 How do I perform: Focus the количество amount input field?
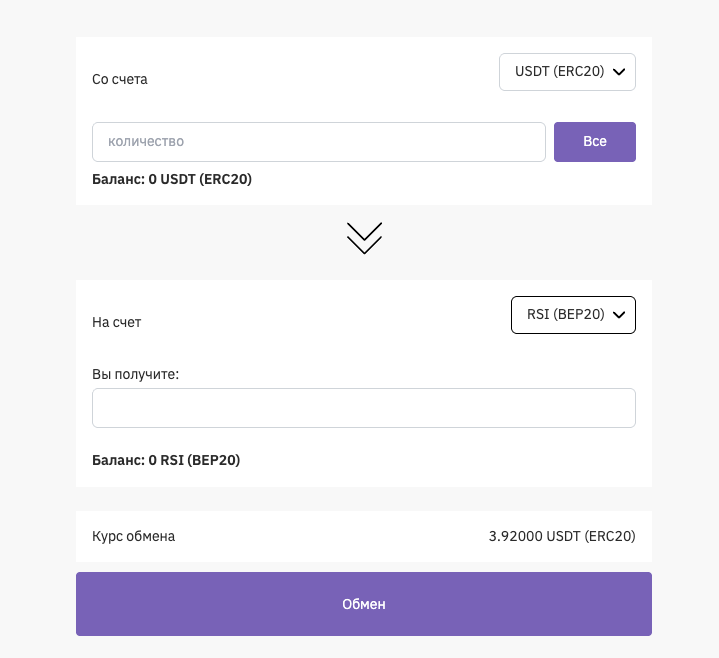click(318, 142)
